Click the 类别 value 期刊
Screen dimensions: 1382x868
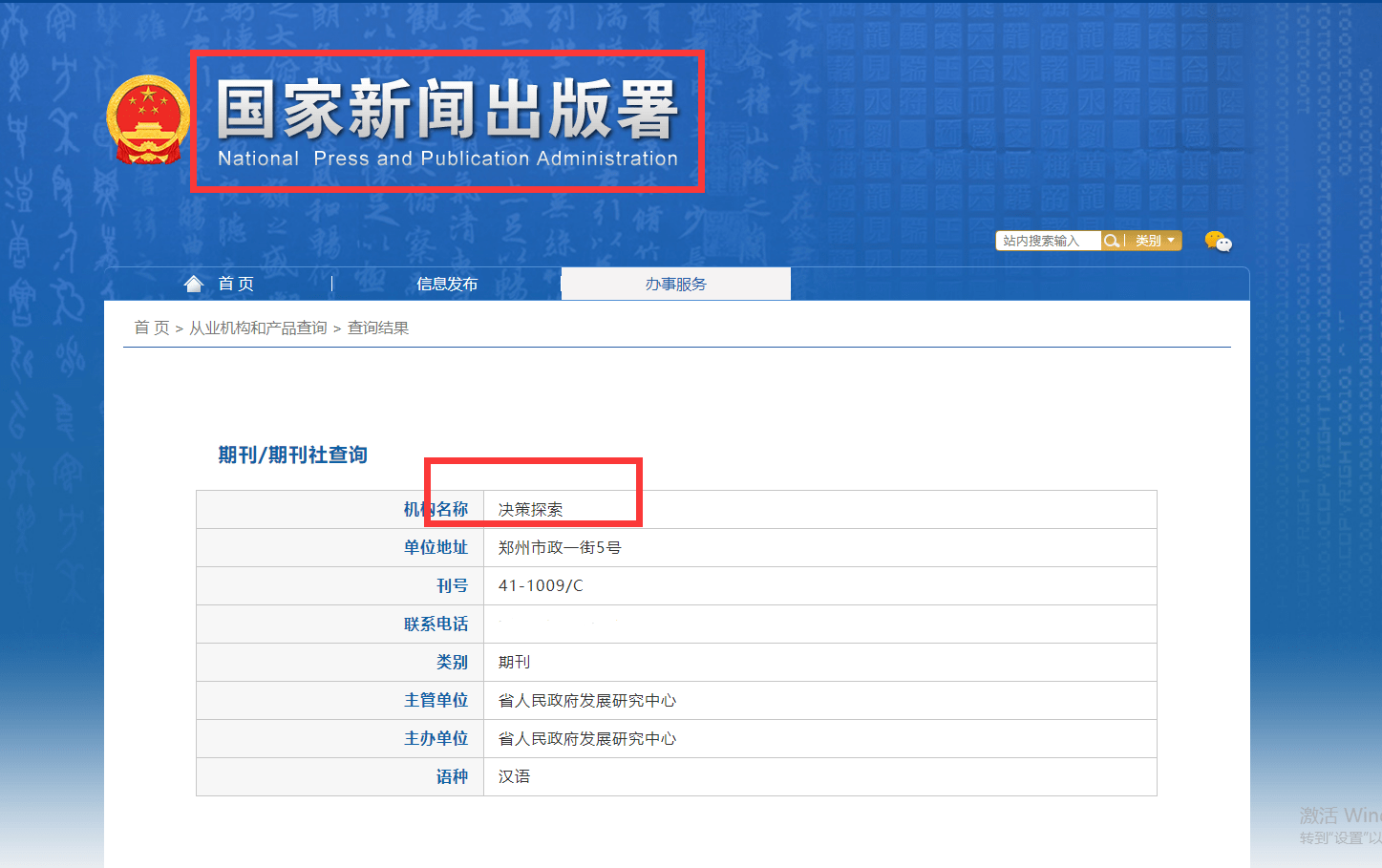click(x=514, y=662)
